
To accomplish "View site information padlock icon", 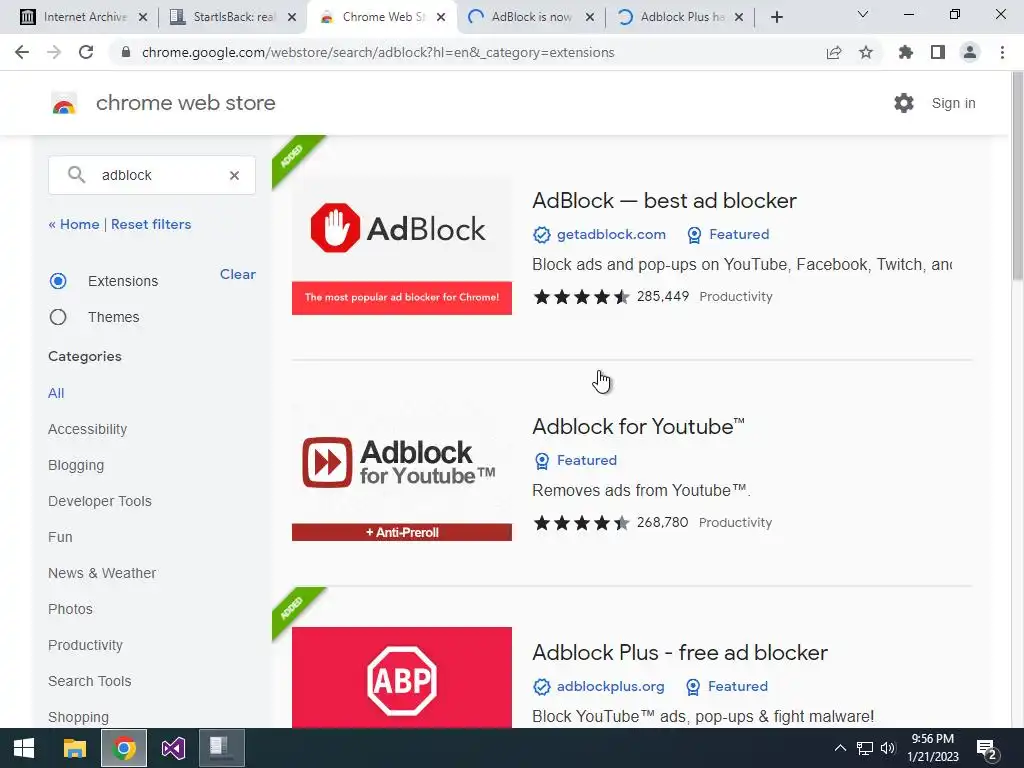I will click(126, 52).
